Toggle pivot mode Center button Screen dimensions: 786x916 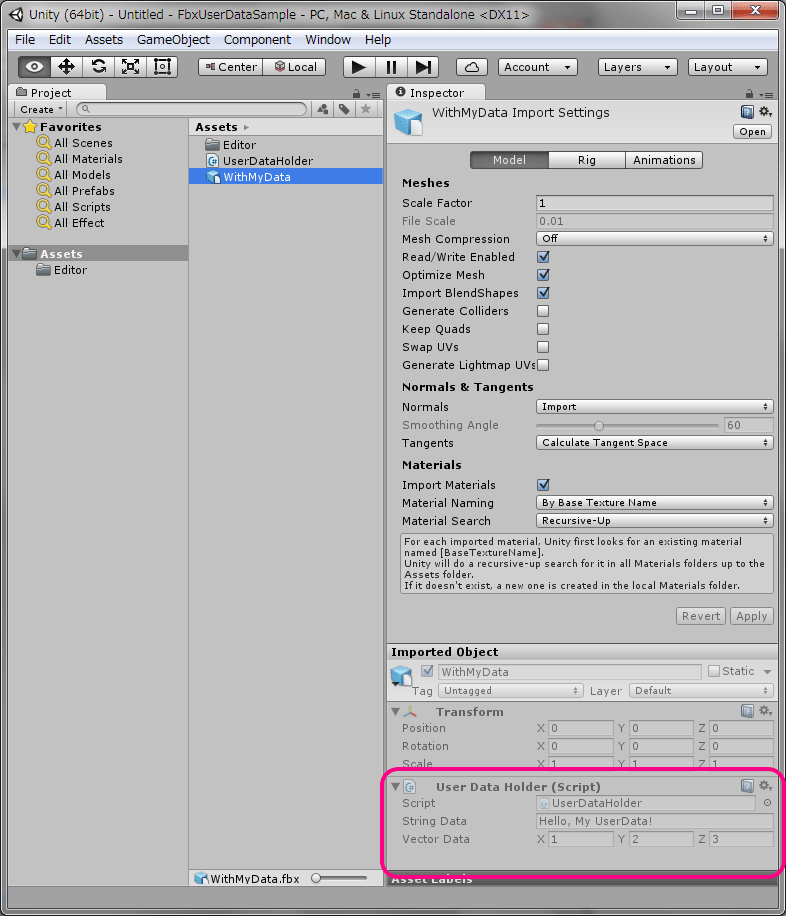tap(231, 67)
